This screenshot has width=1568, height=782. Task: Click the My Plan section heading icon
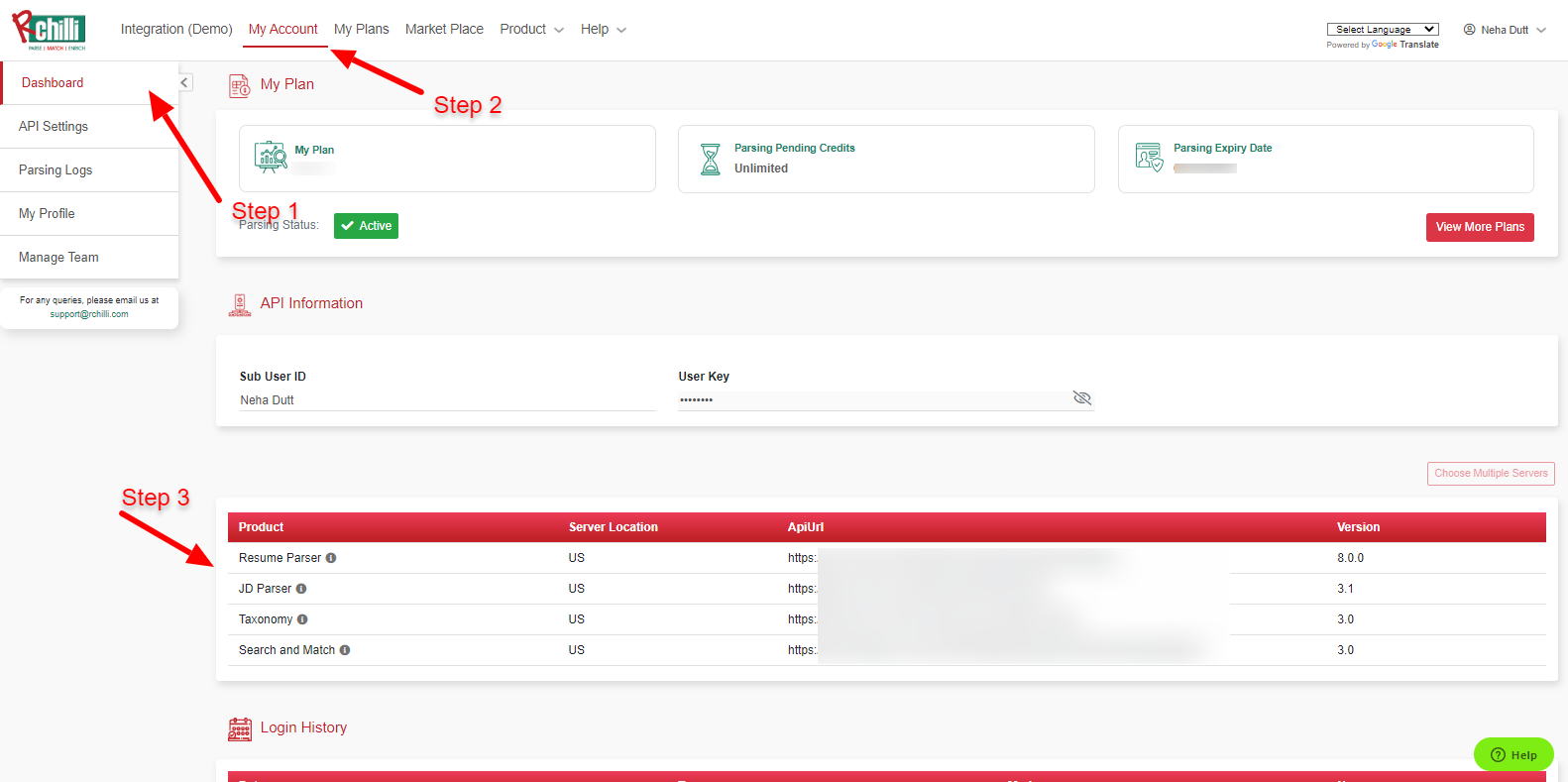point(239,85)
